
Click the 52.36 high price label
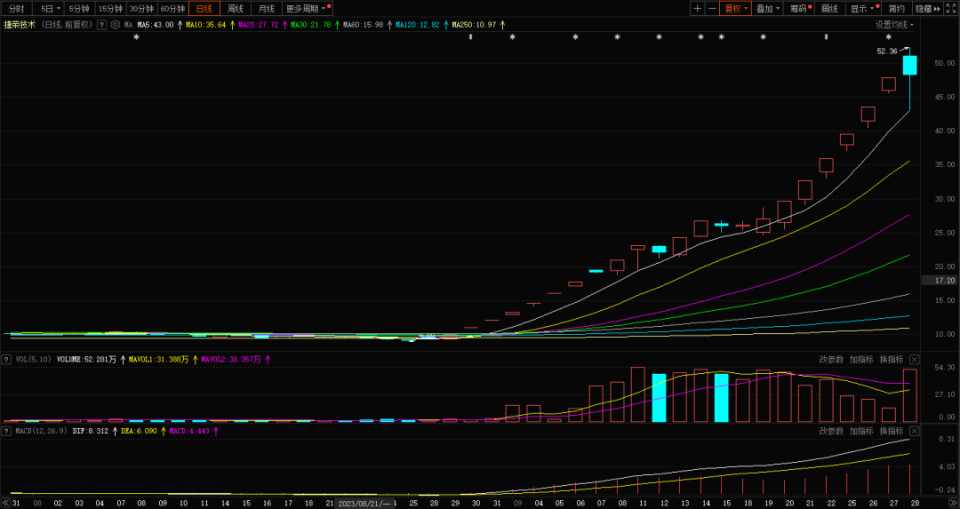click(x=887, y=51)
